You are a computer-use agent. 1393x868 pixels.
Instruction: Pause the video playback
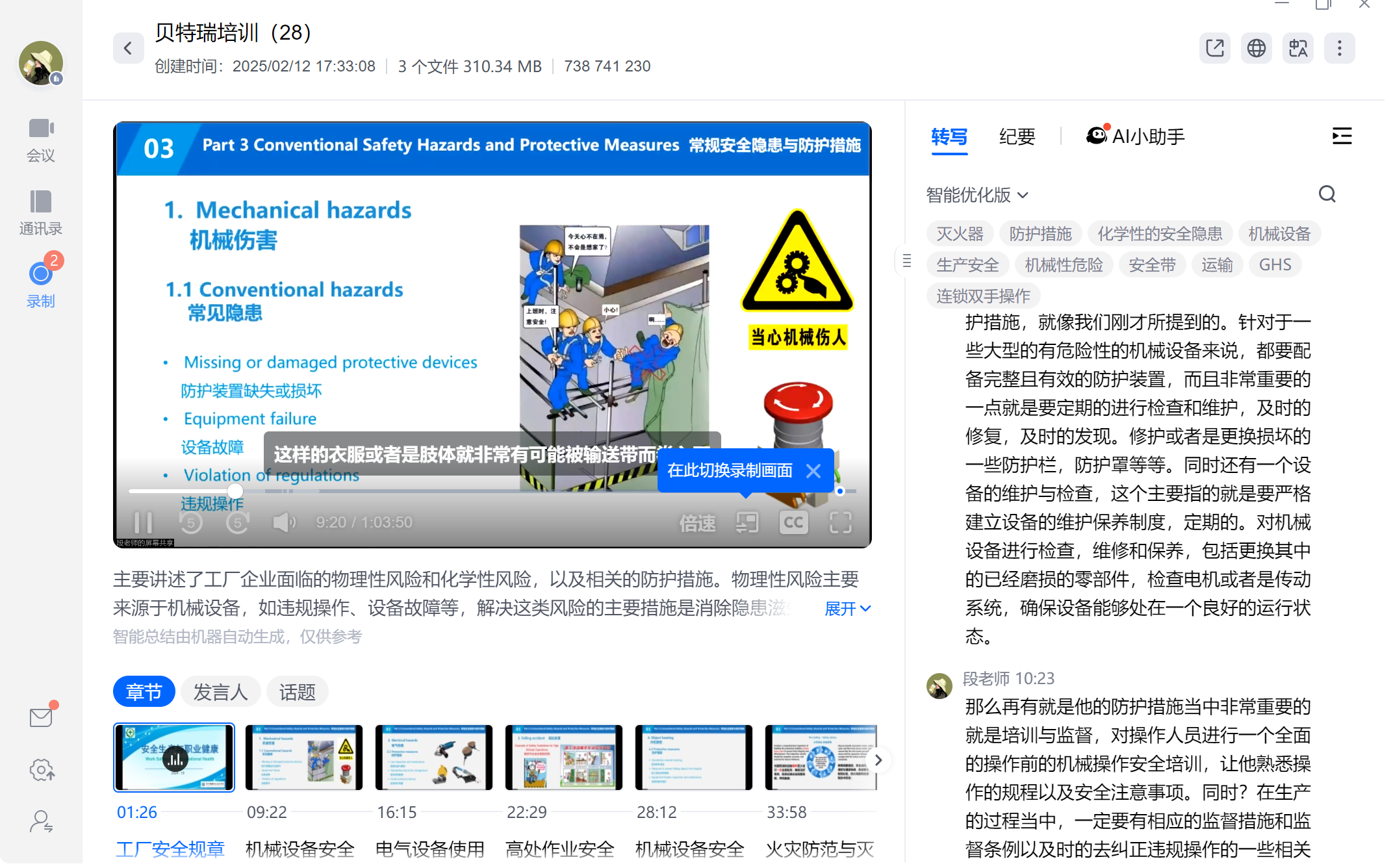[x=142, y=522]
